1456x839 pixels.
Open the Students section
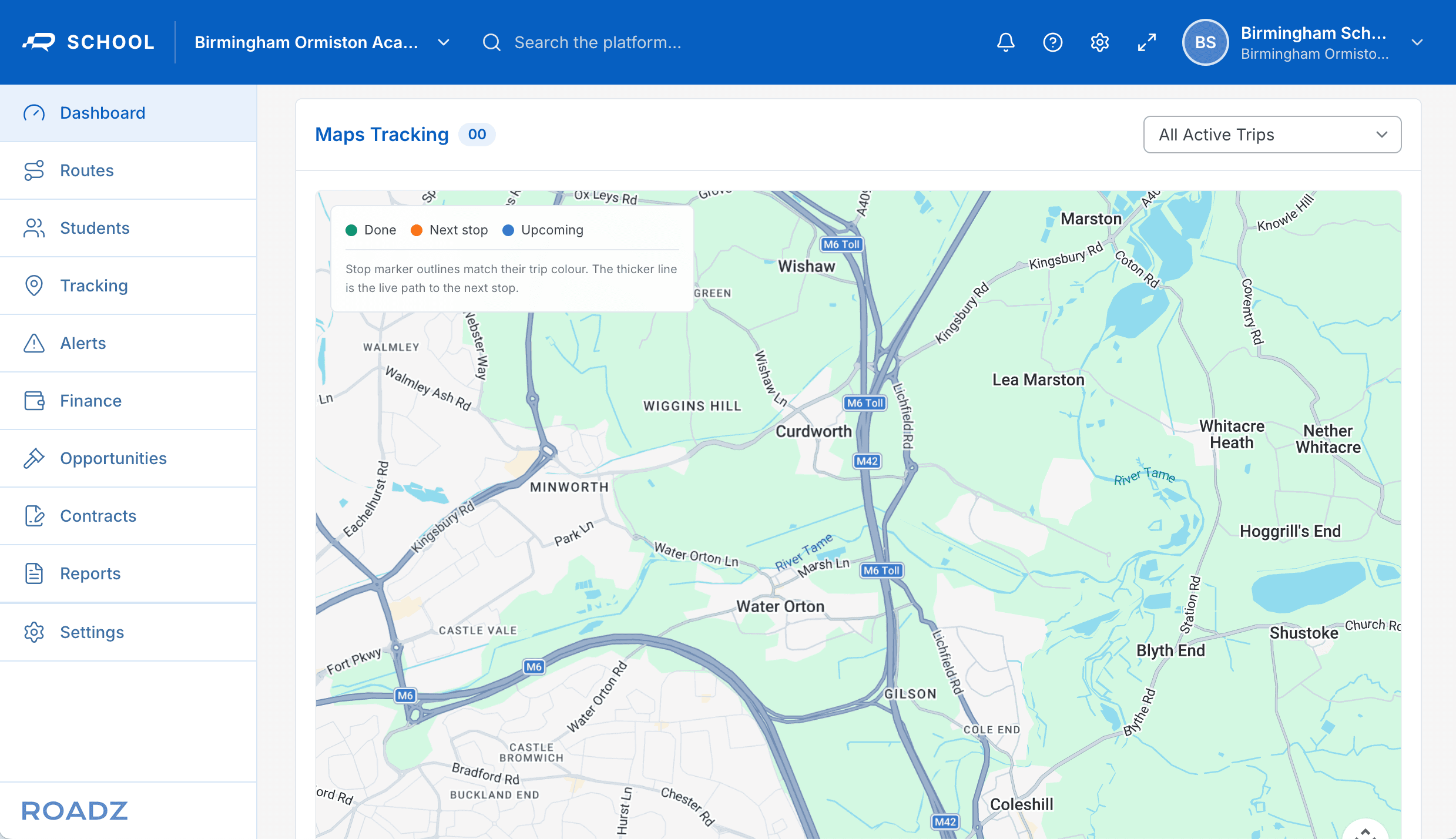tap(128, 228)
